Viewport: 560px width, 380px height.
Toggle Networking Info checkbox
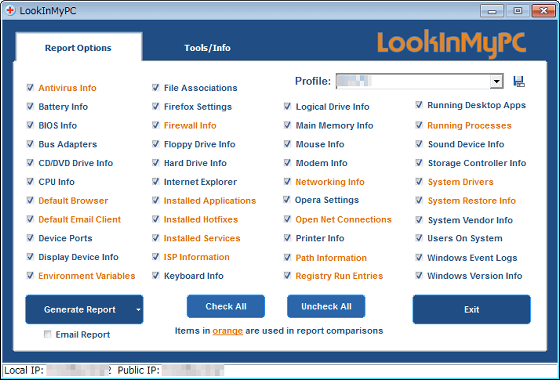(287, 181)
